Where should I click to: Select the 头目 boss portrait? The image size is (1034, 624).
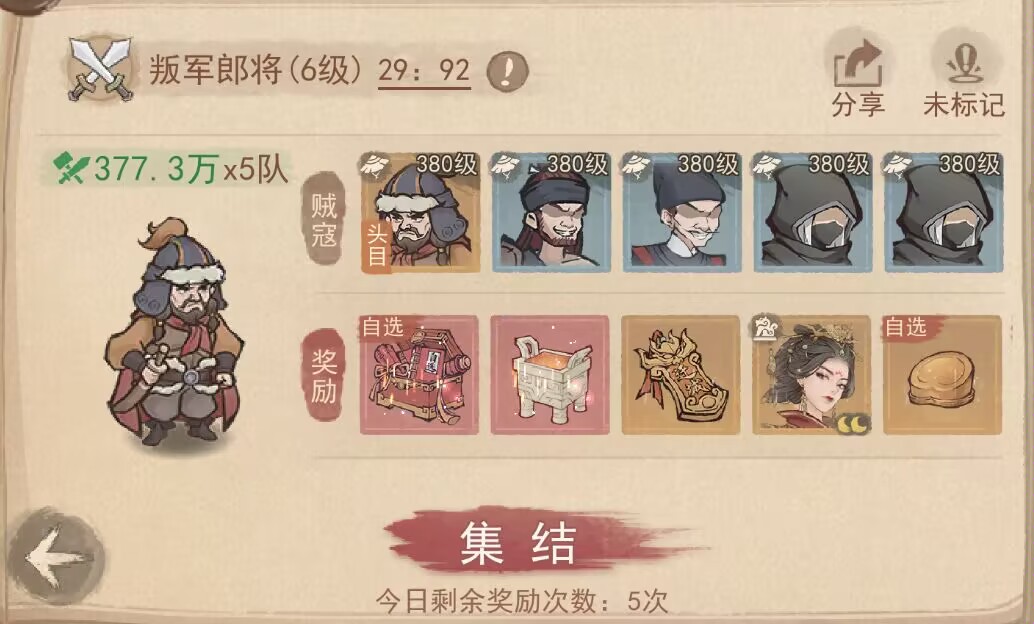420,212
